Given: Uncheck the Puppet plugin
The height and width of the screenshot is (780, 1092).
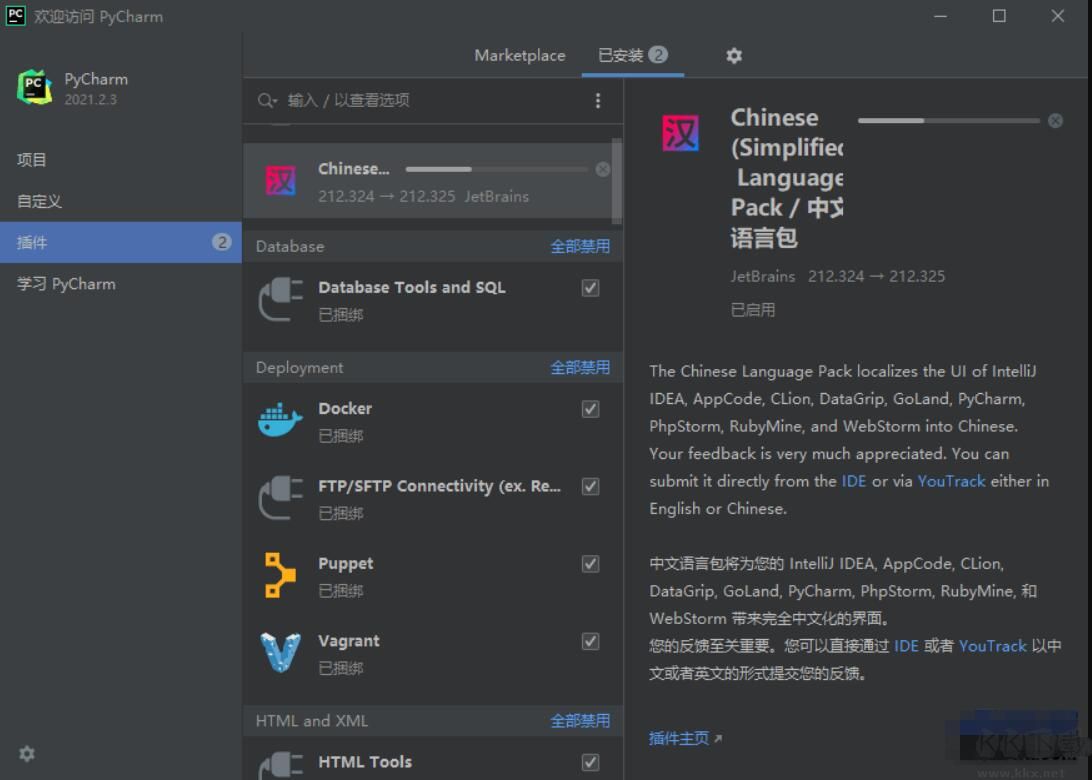Looking at the screenshot, I should pyautogui.click(x=590, y=564).
